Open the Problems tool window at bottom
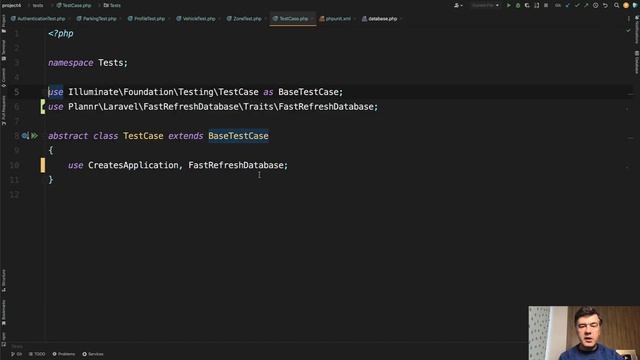 (64, 354)
